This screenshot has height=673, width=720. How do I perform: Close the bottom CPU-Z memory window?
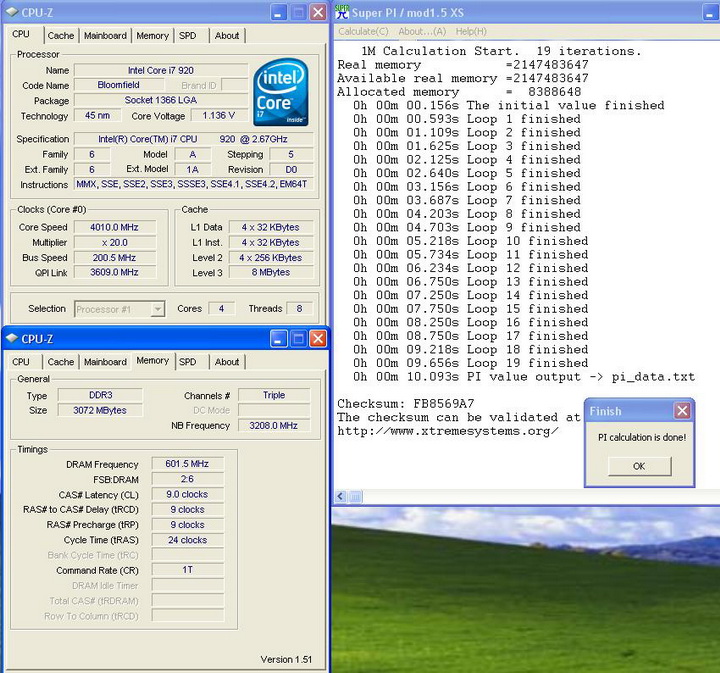click(x=318, y=339)
